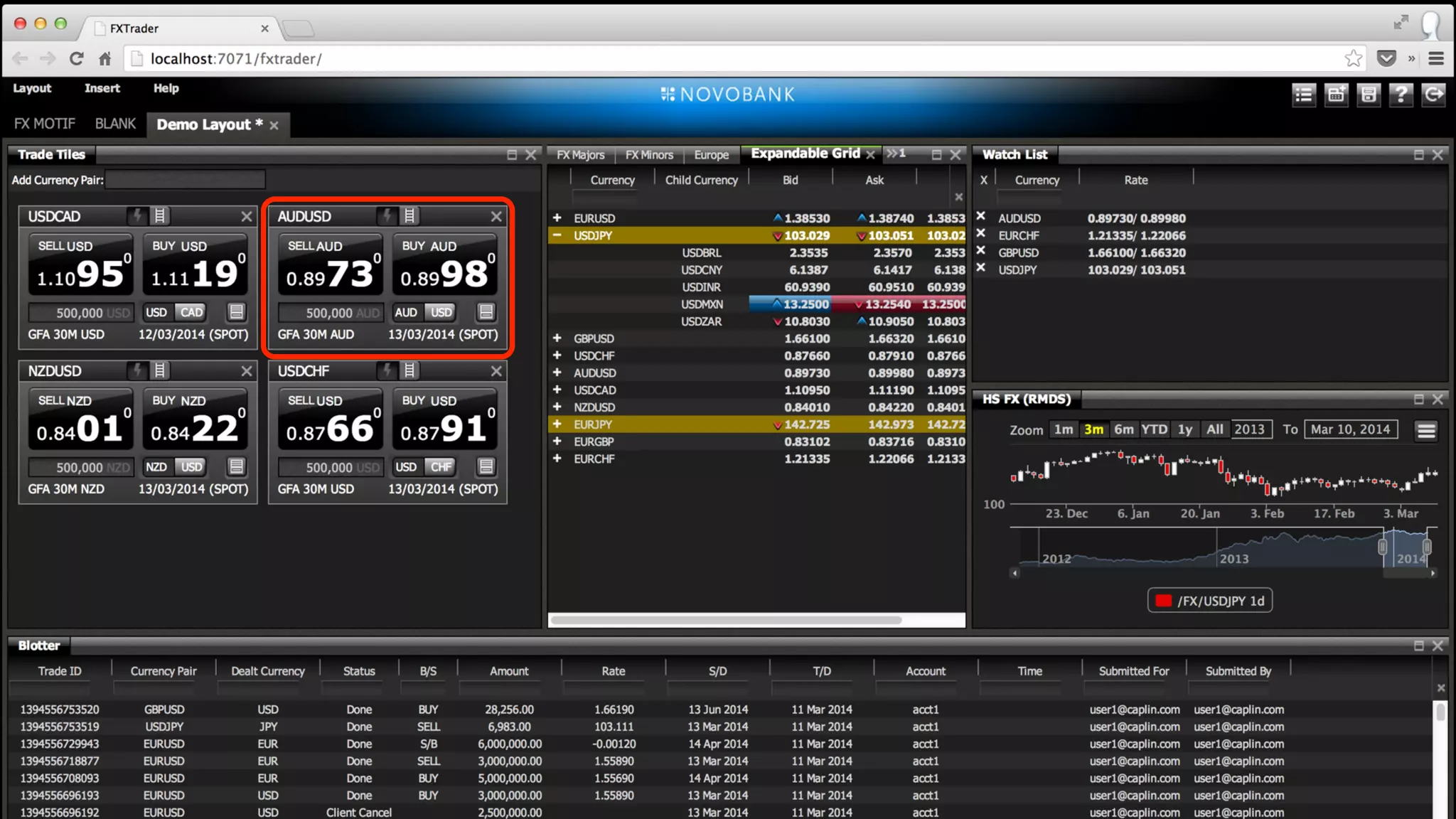Click the Add Currency Pair input field
The height and width of the screenshot is (819, 1456).
186,180
